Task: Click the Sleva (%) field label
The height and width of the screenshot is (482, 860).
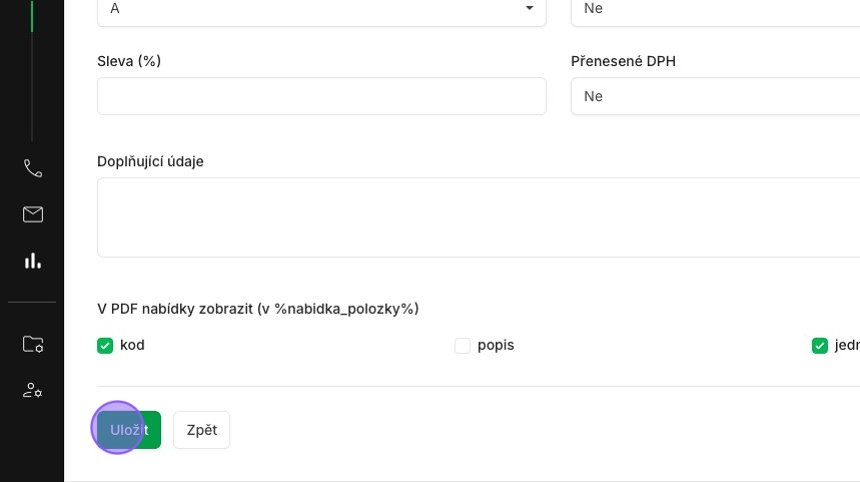Action: [129, 61]
